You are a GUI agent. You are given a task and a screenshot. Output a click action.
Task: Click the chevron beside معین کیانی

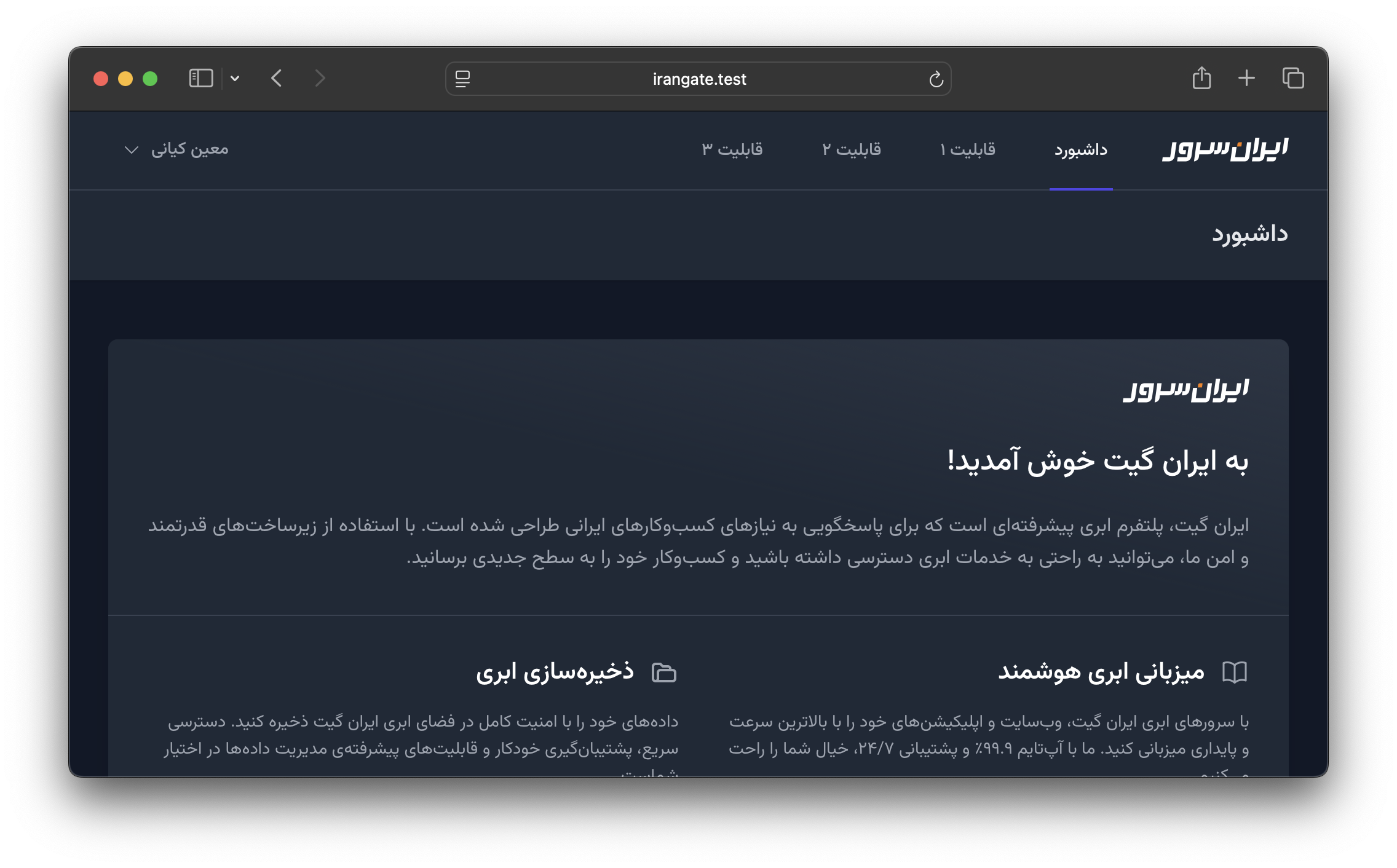131,150
